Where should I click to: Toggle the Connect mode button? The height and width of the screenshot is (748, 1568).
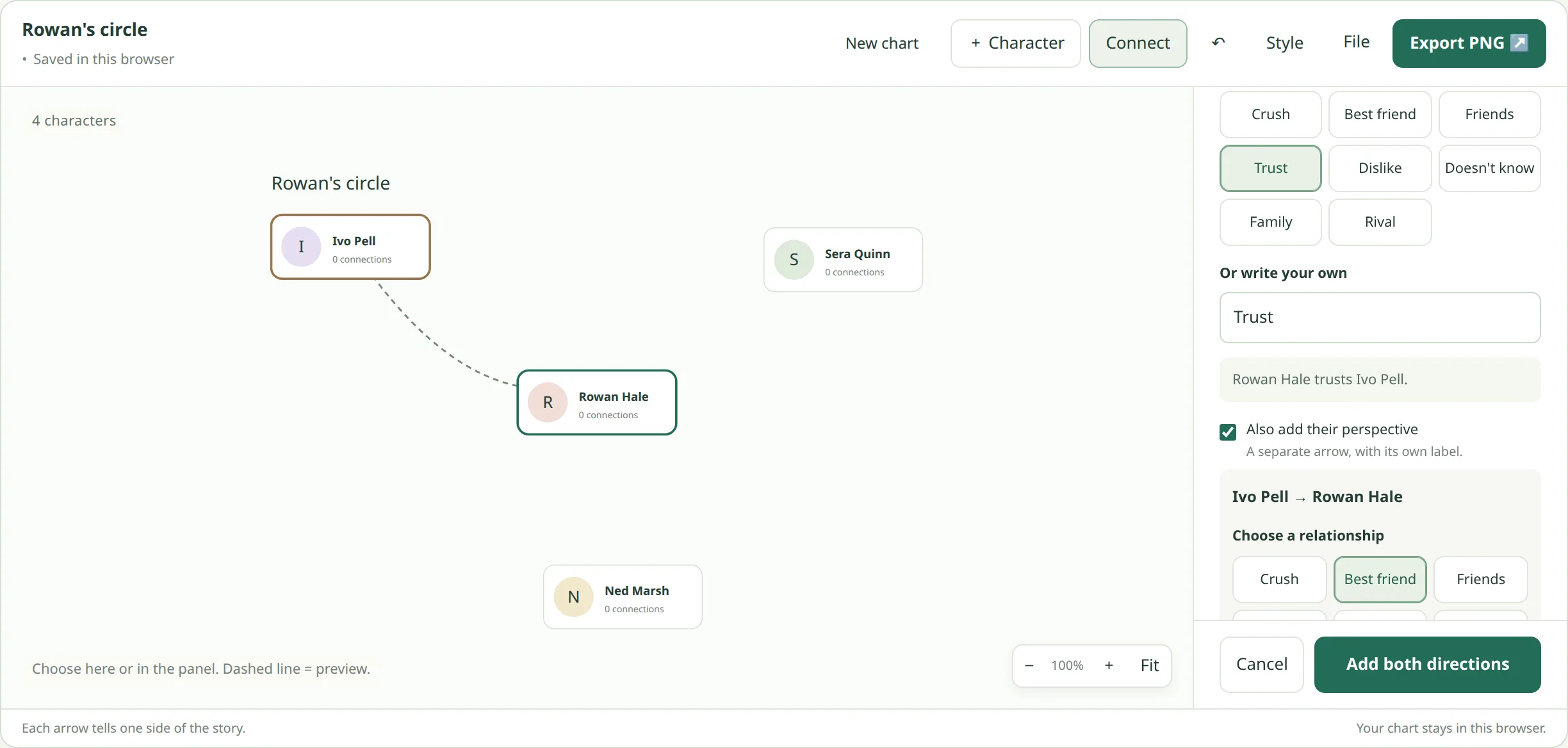[x=1138, y=43]
